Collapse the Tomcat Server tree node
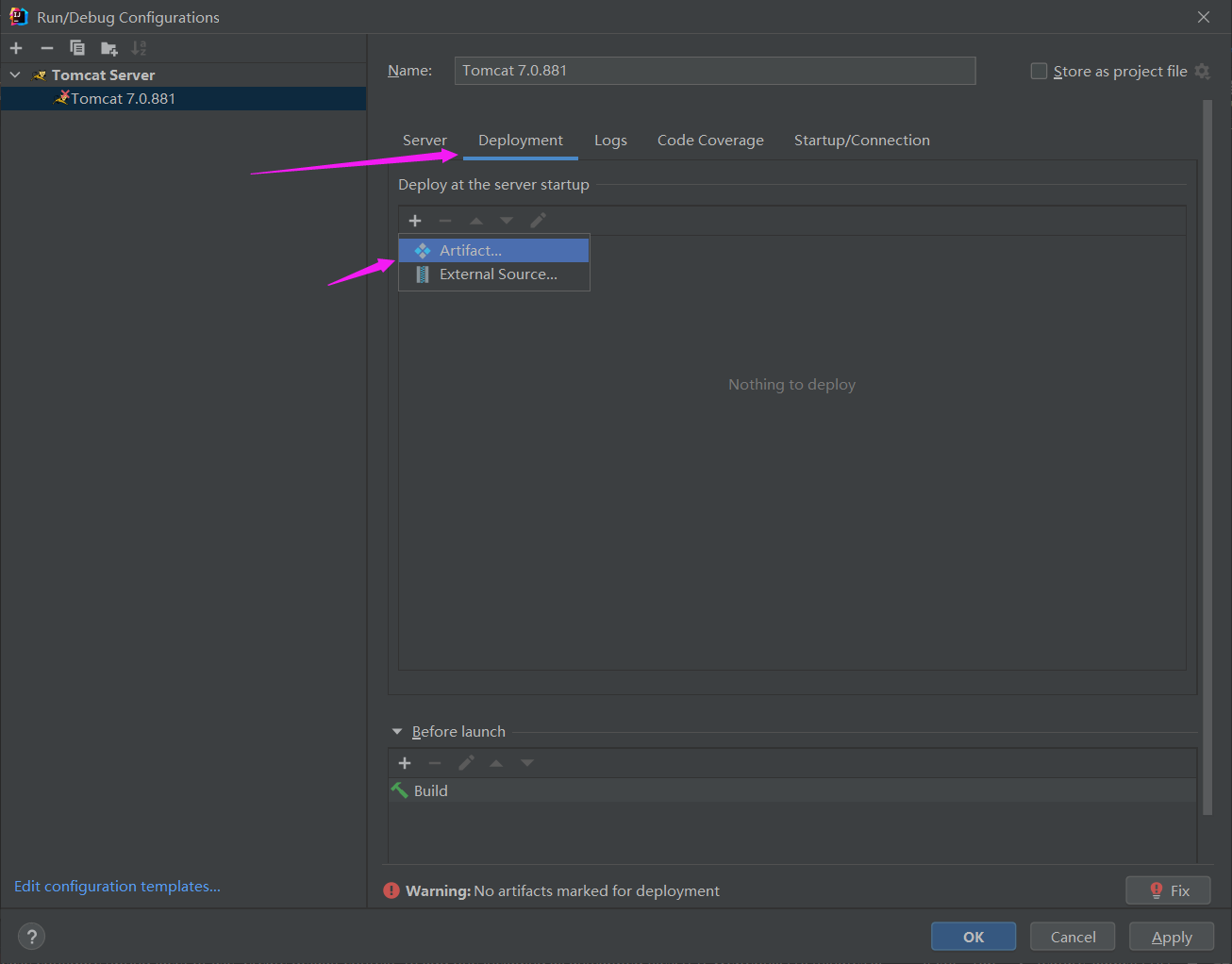 click(15, 75)
